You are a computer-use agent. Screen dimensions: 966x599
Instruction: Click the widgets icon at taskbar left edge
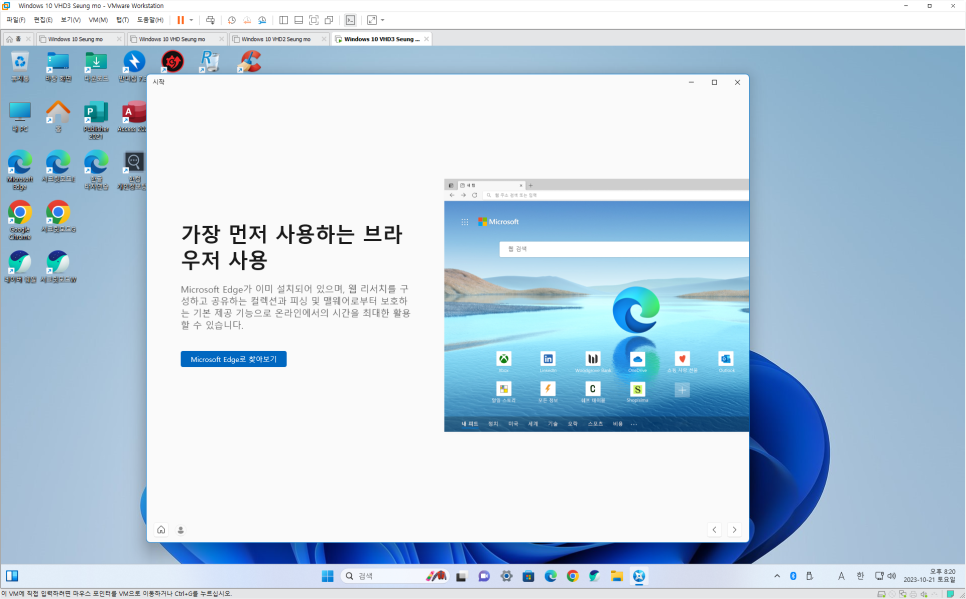point(12,576)
